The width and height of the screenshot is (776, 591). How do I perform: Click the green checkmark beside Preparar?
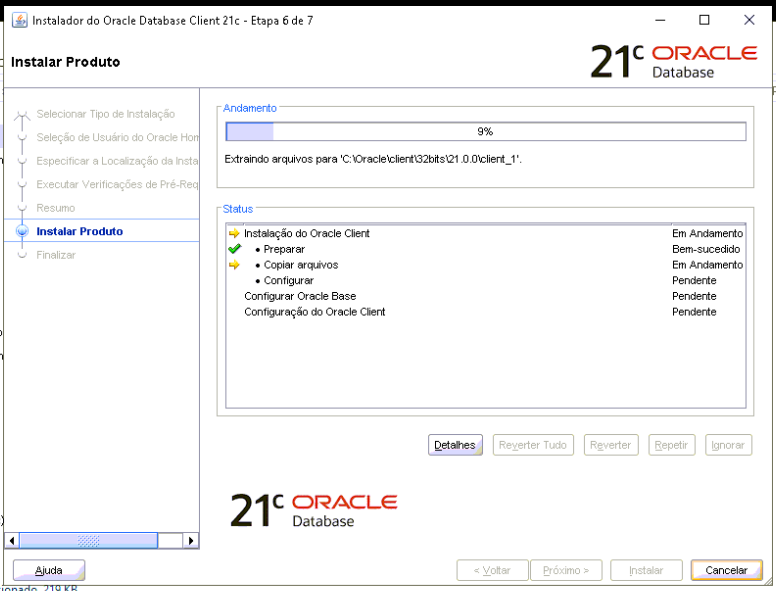(235, 249)
